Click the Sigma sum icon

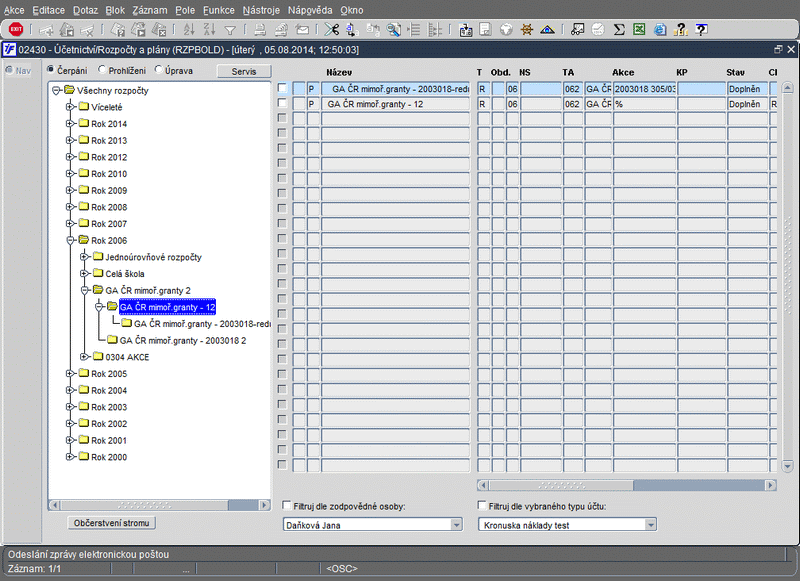click(x=619, y=30)
